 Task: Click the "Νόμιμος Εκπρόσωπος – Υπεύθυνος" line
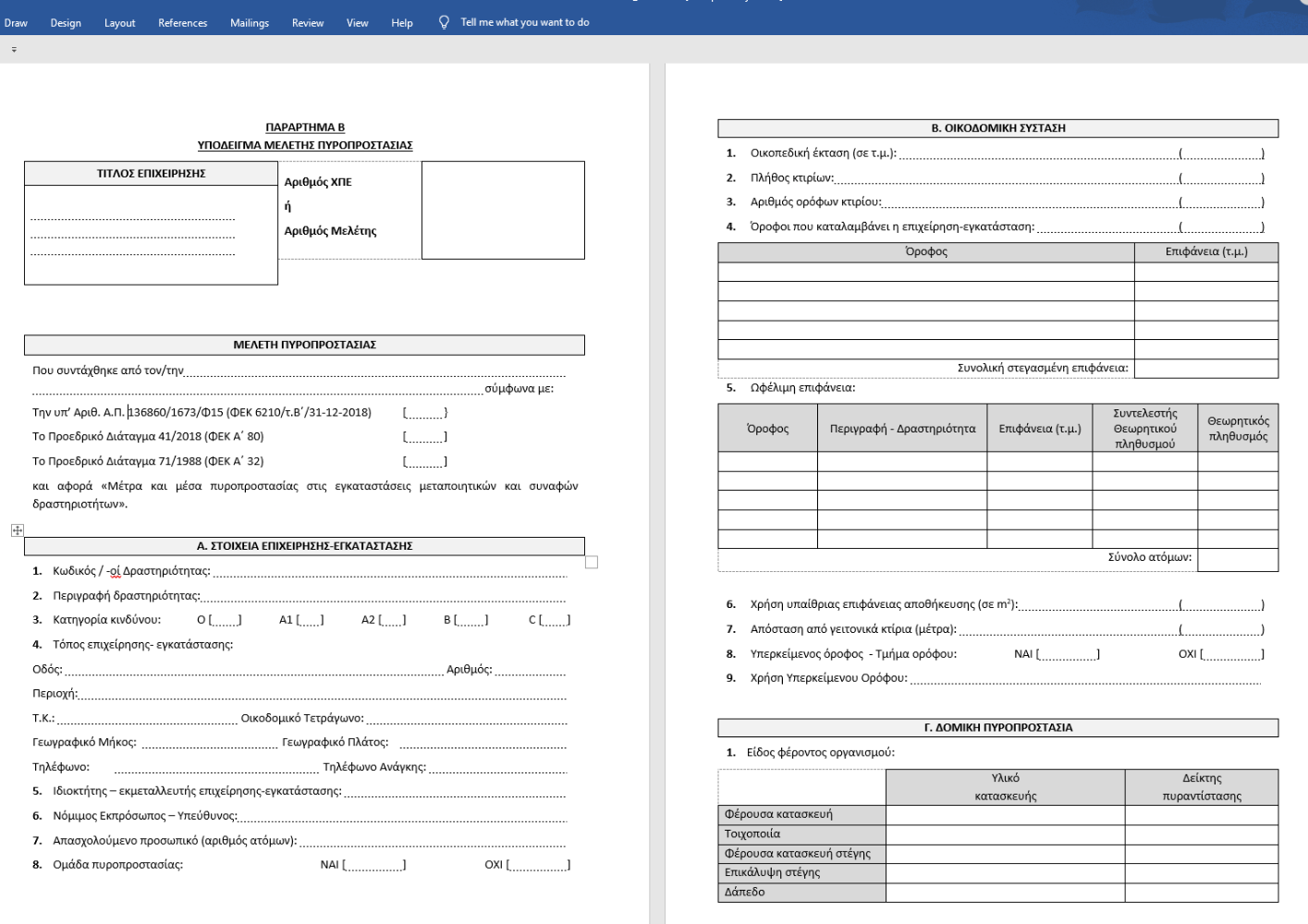coord(299,816)
